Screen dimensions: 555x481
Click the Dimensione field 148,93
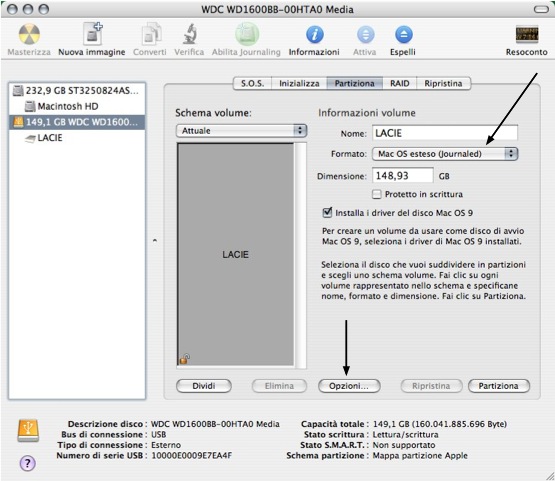pos(403,176)
